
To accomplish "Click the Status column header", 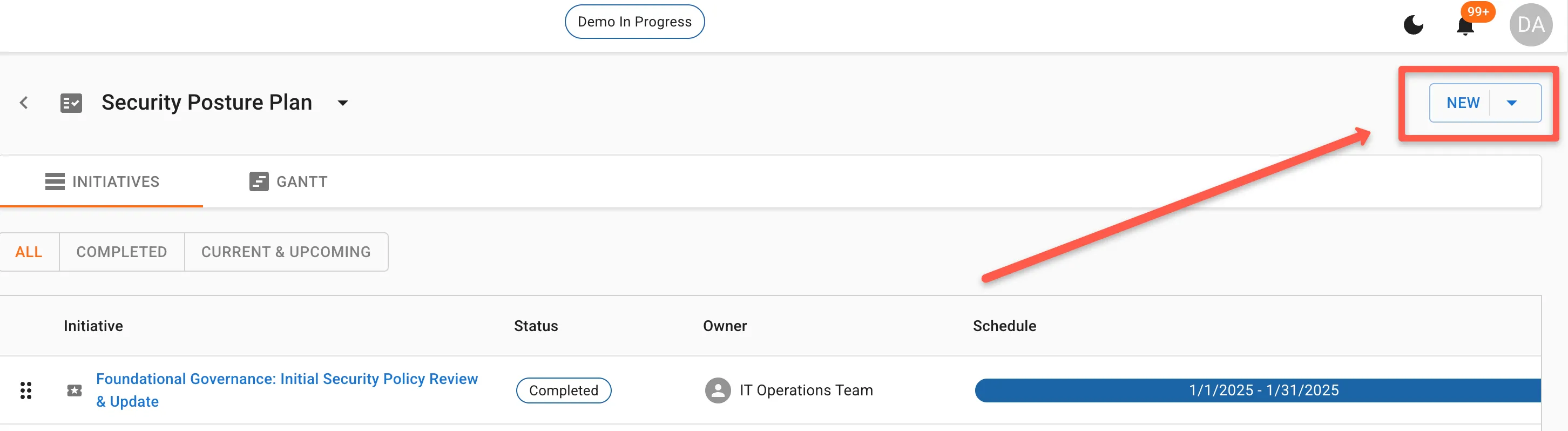I will (536, 326).
